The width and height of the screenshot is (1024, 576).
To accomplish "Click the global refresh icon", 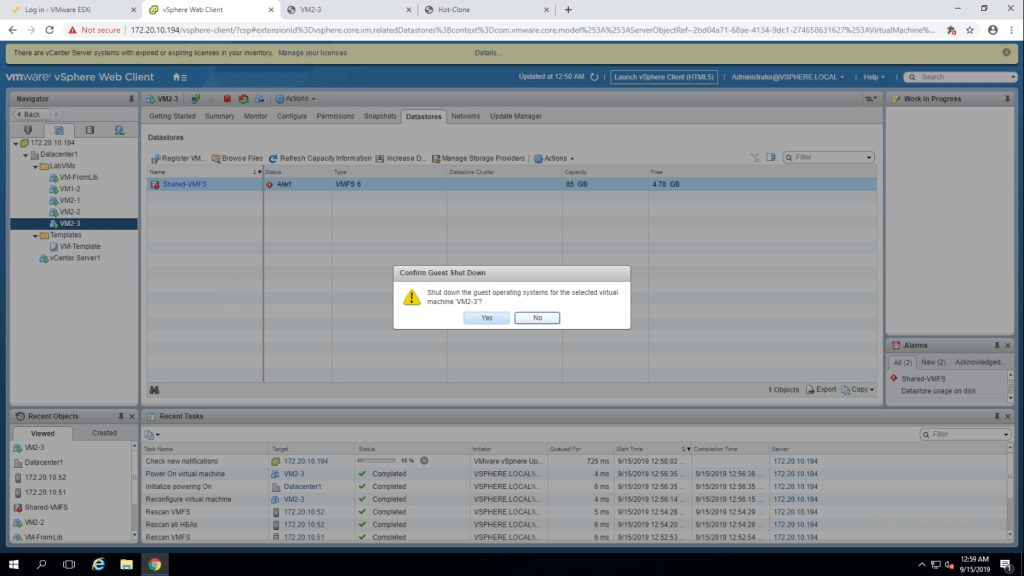I will (595, 77).
